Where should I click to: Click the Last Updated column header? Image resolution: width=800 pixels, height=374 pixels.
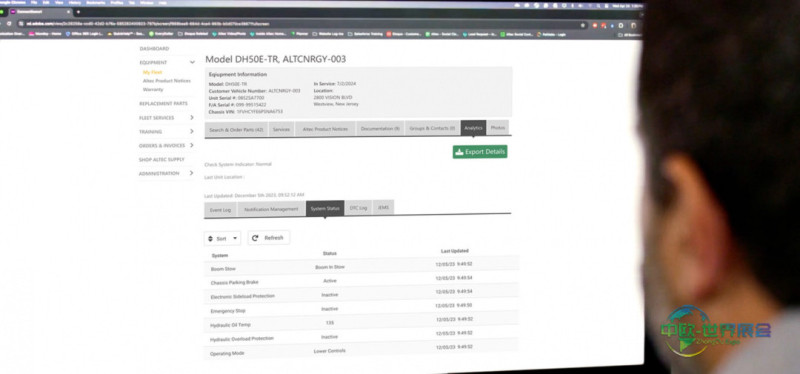pos(455,251)
